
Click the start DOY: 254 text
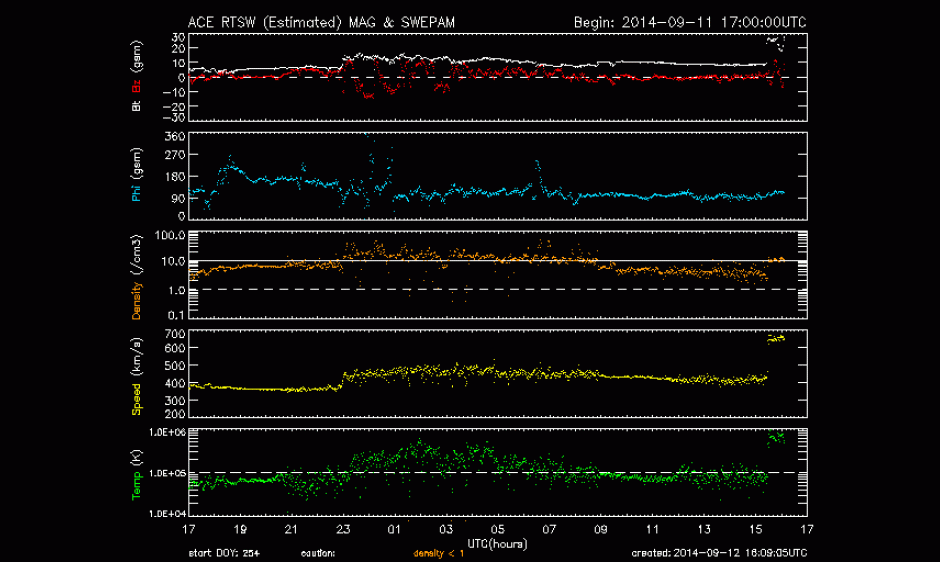[x=223, y=552]
